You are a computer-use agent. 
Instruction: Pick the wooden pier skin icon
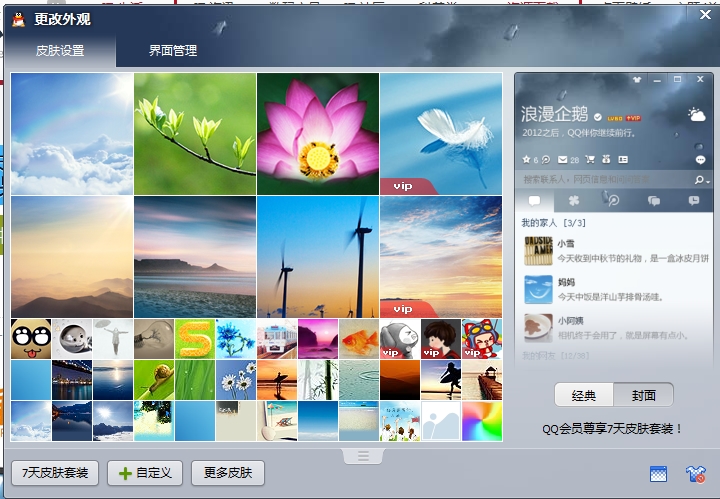coord(482,380)
